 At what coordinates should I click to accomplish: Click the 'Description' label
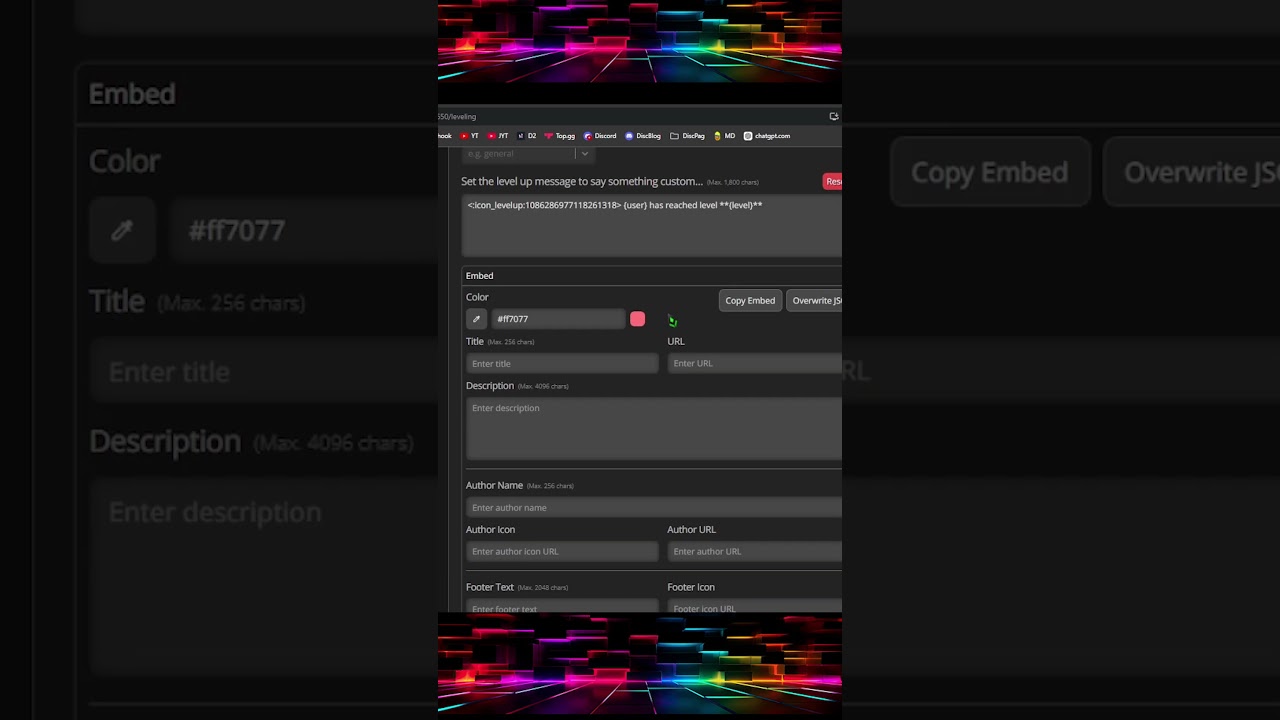[x=490, y=386]
